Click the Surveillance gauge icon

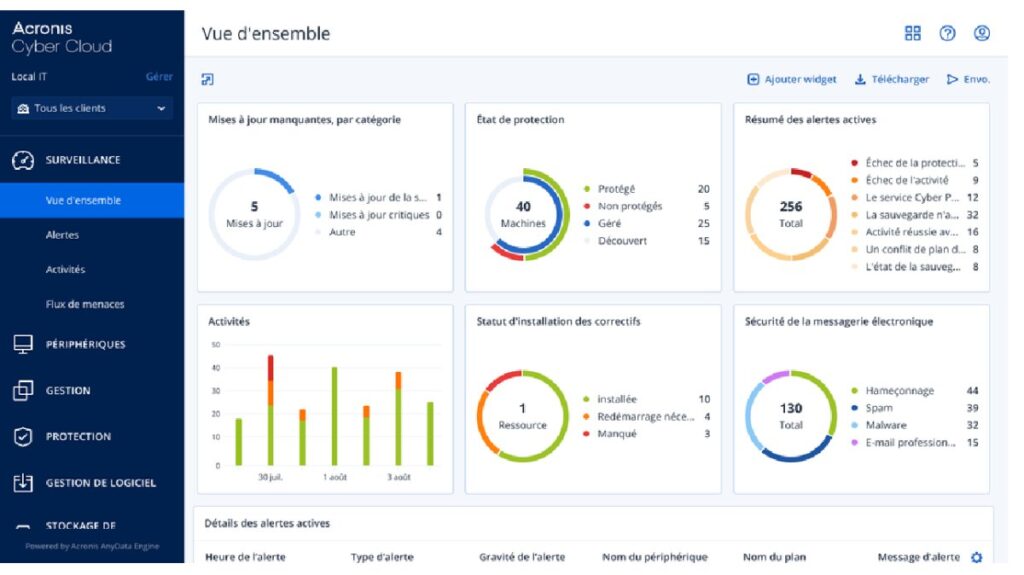point(23,160)
